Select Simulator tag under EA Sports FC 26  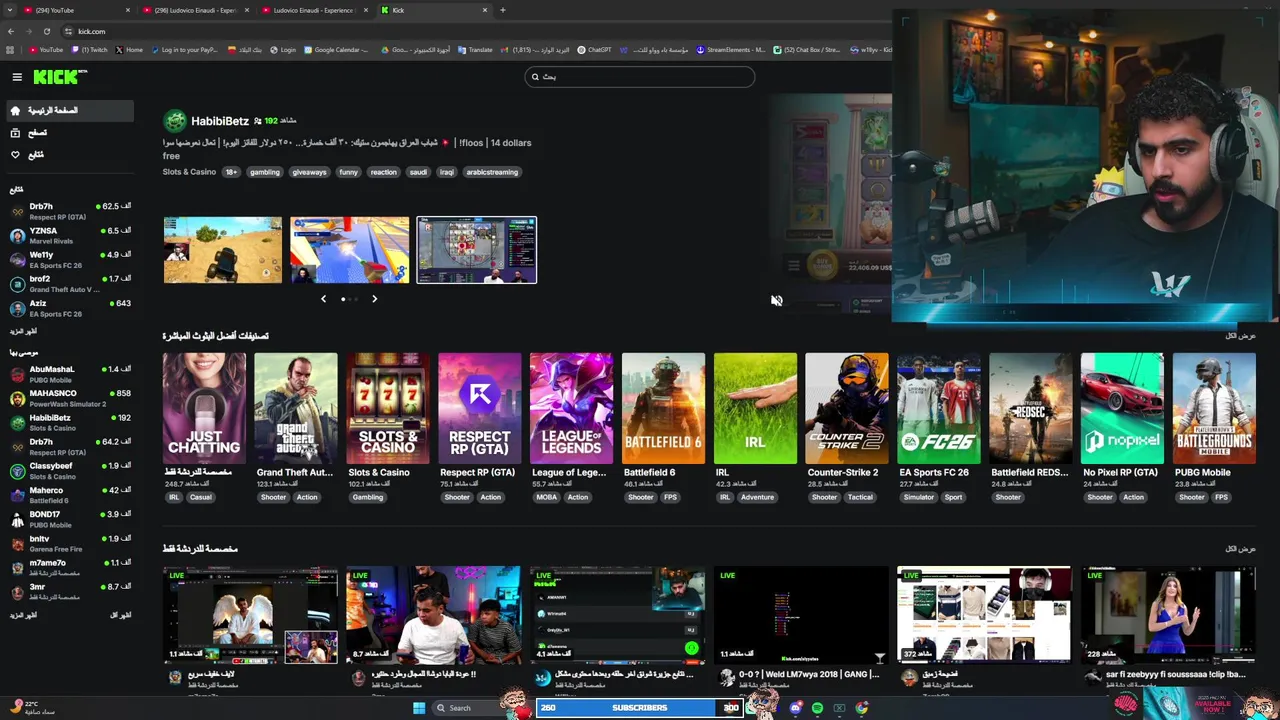919,497
